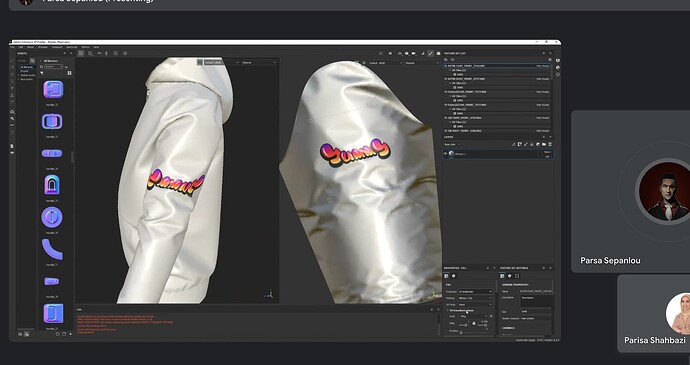Open the Window menu
The image size is (690, 365).
[43, 47]
